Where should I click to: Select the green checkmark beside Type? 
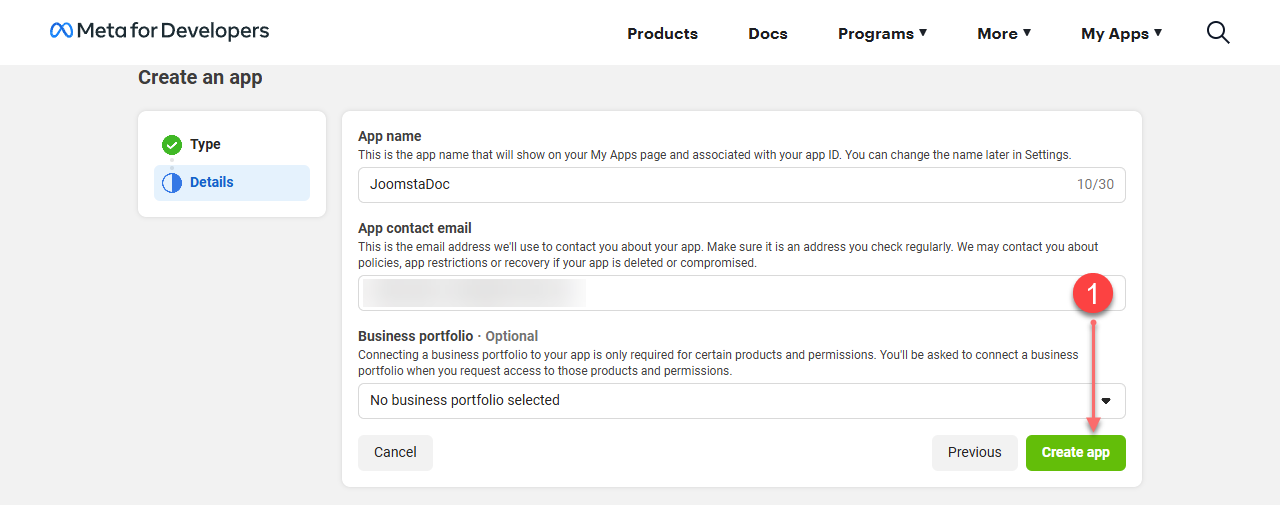[x=172, y=145]
